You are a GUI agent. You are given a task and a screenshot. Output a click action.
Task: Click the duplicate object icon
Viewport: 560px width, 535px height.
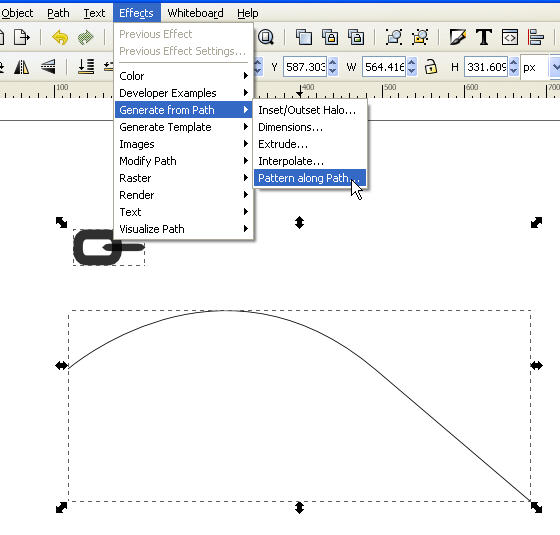[304, 37]
